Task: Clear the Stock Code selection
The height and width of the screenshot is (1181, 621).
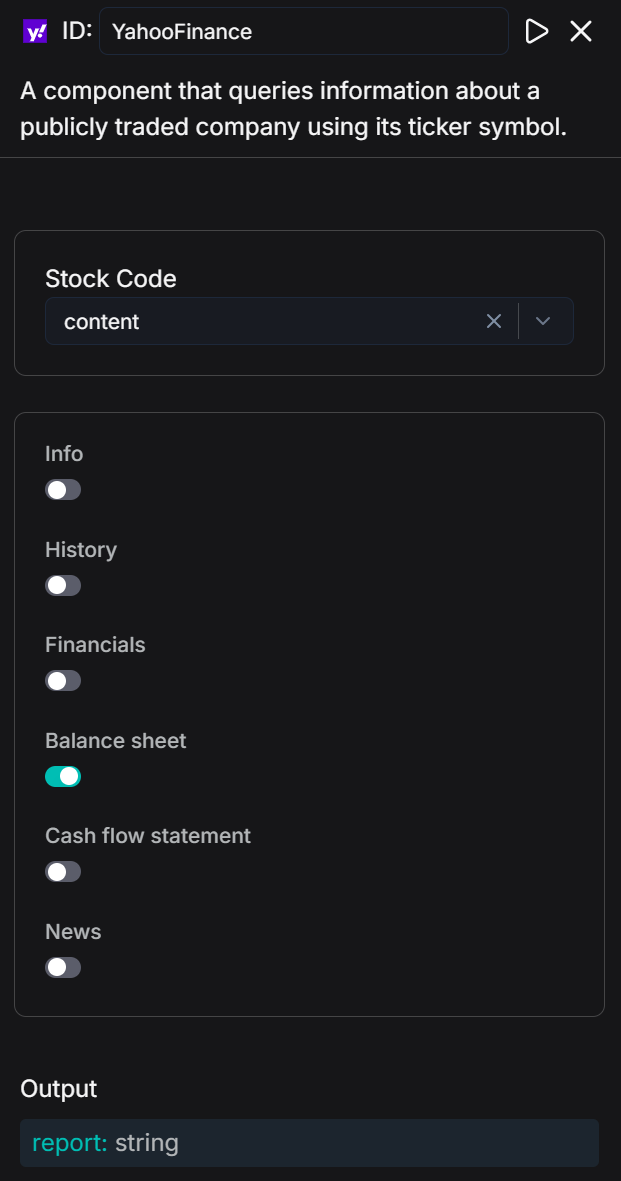Action: [x=494, y=321]
